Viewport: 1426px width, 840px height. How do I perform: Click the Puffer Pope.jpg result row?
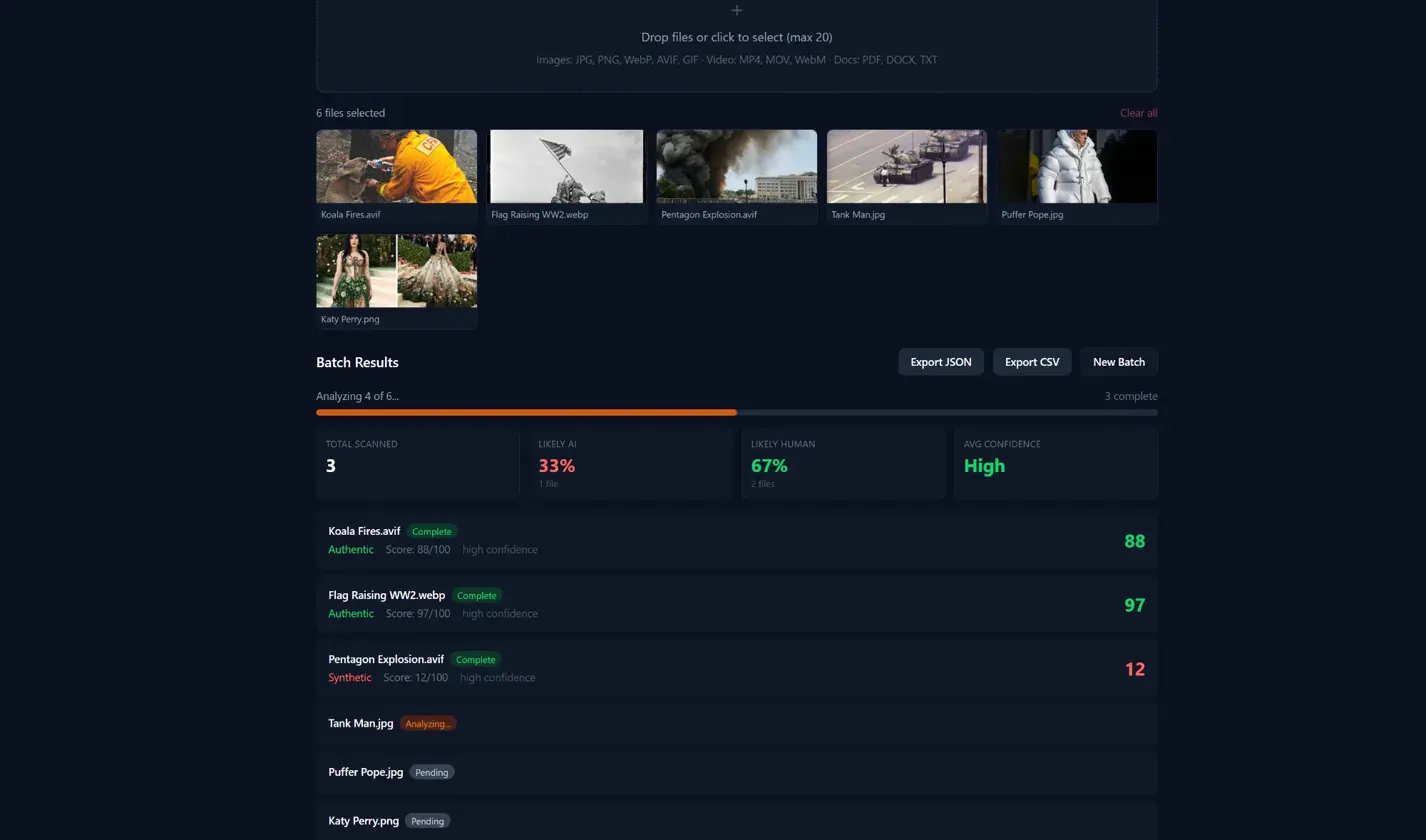tap(737, 772)
